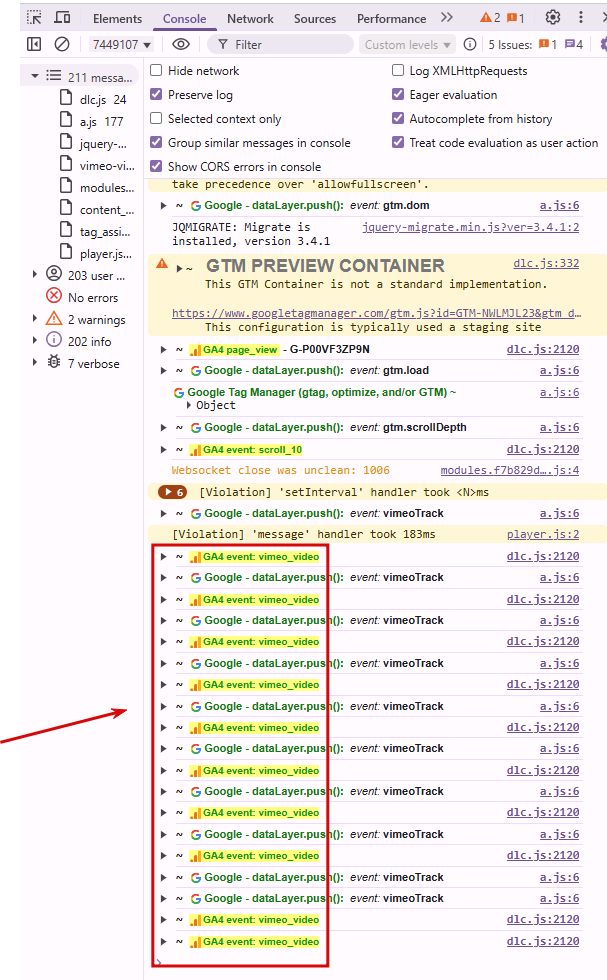Switch to the Elements tab

tap(118, 18)
